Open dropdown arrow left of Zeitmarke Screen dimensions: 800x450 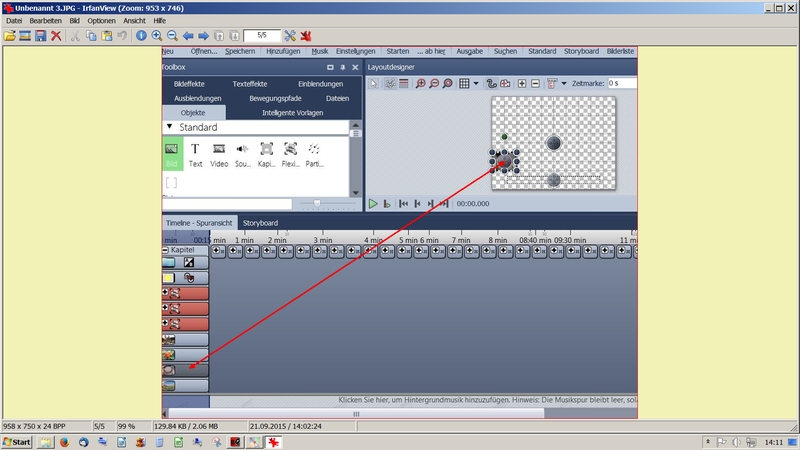pyautogui.click(x=564, y=83)
